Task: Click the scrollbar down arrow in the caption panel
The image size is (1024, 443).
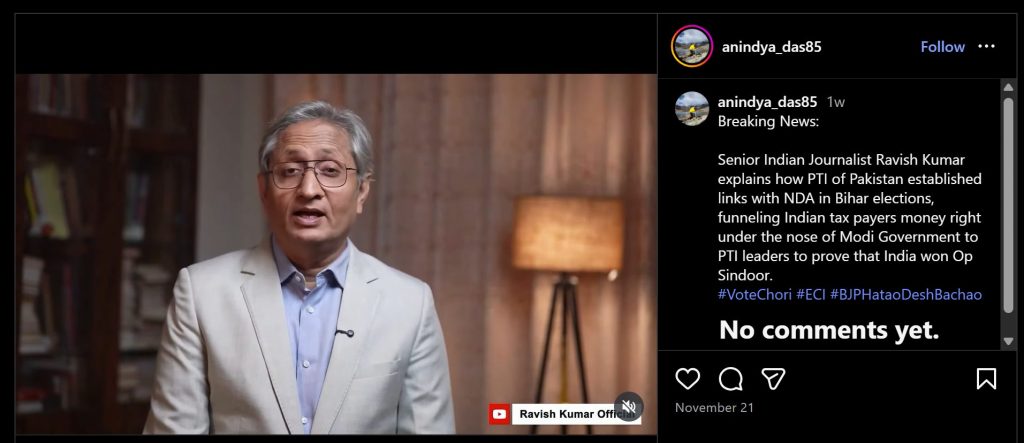Action: click(x=1008, y=342)
